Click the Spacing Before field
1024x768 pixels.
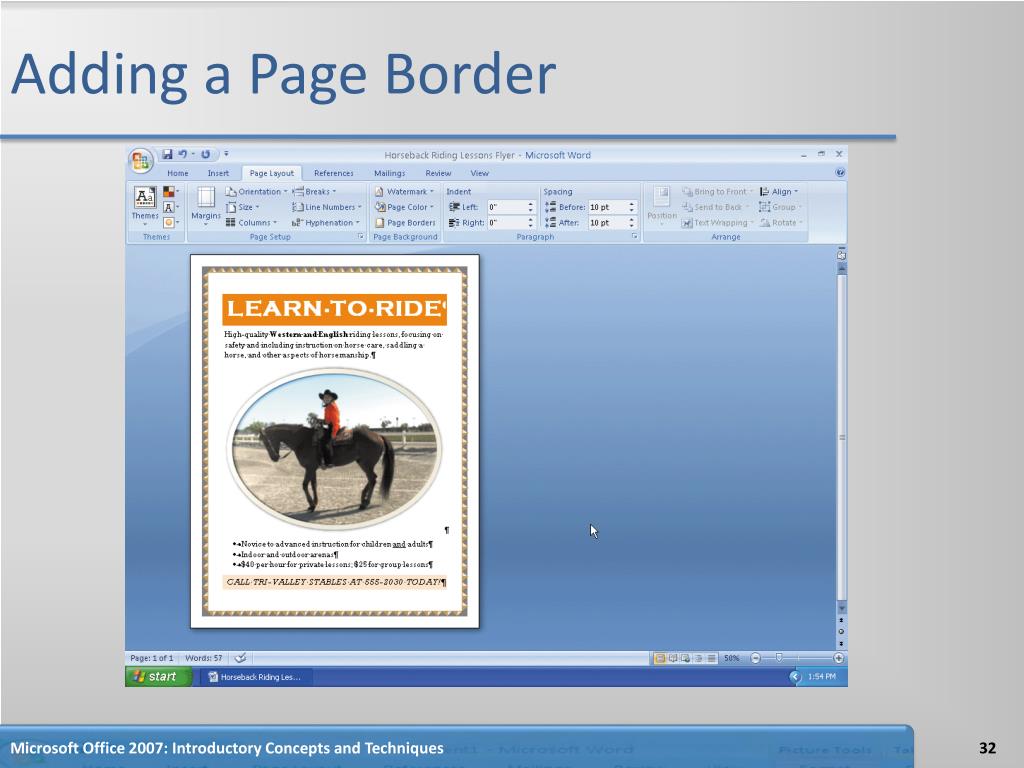pos(607,207)
